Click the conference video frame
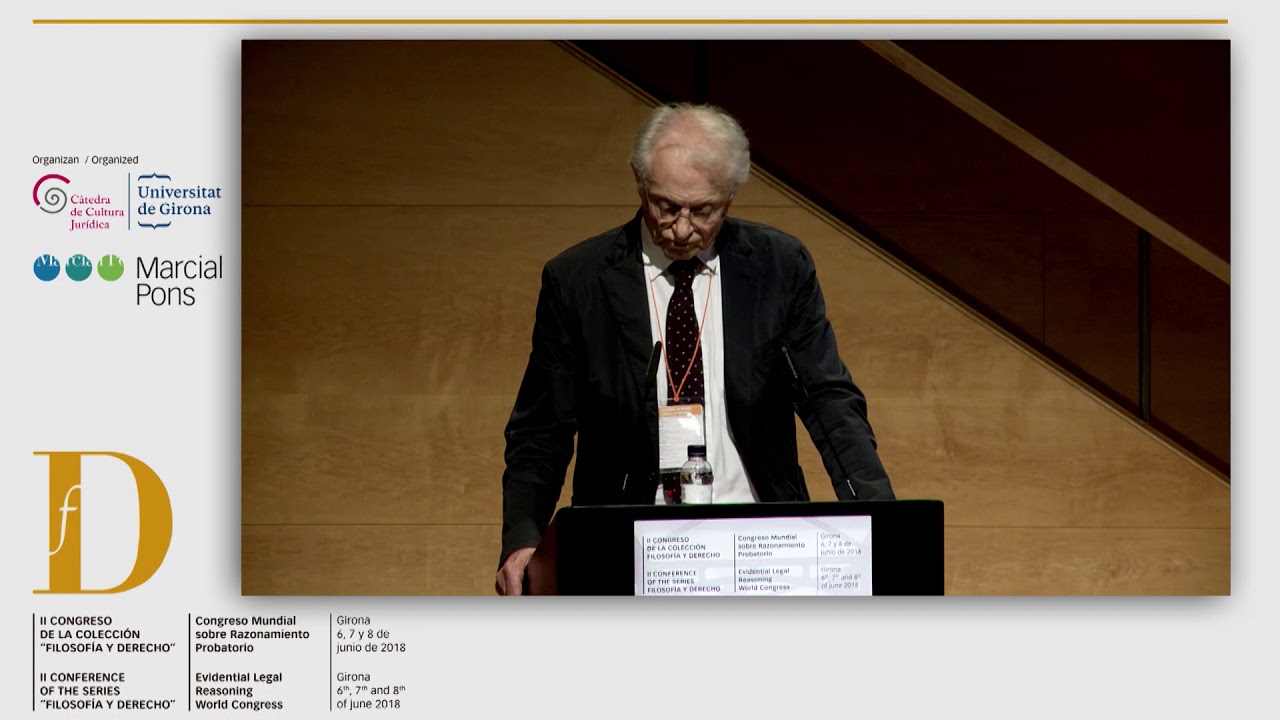The image size is (1280, 720). click(735, 318)
